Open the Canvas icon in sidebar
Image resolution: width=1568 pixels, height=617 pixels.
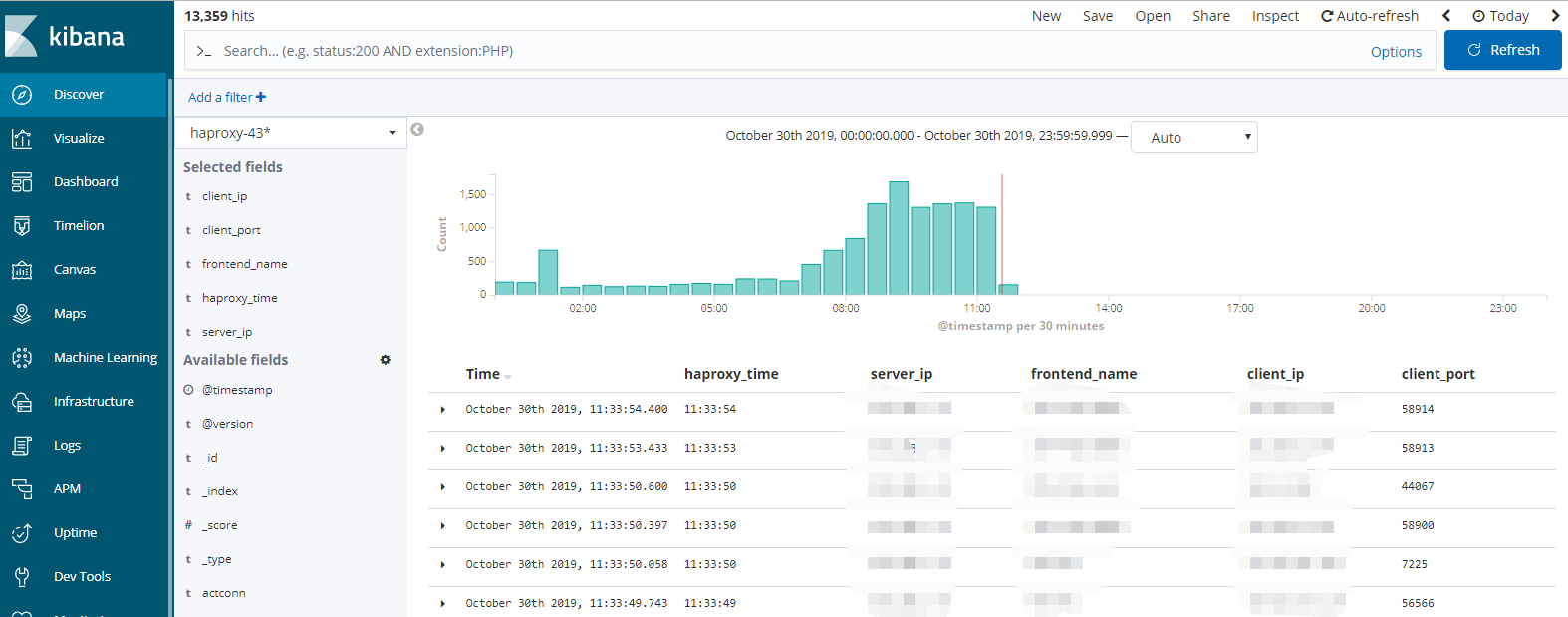click(22, 270)
